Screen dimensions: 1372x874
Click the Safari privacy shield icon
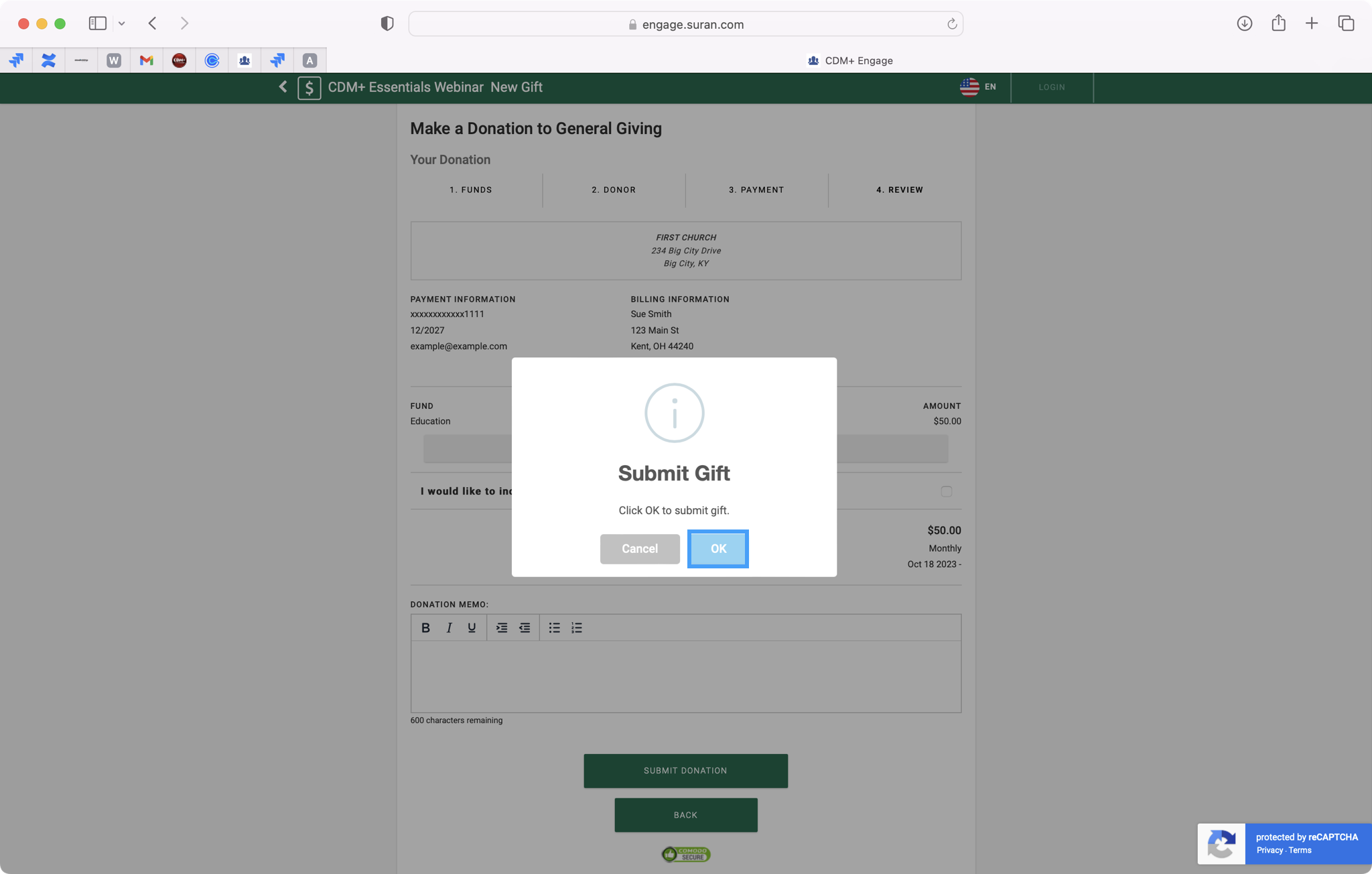[387, 23]
